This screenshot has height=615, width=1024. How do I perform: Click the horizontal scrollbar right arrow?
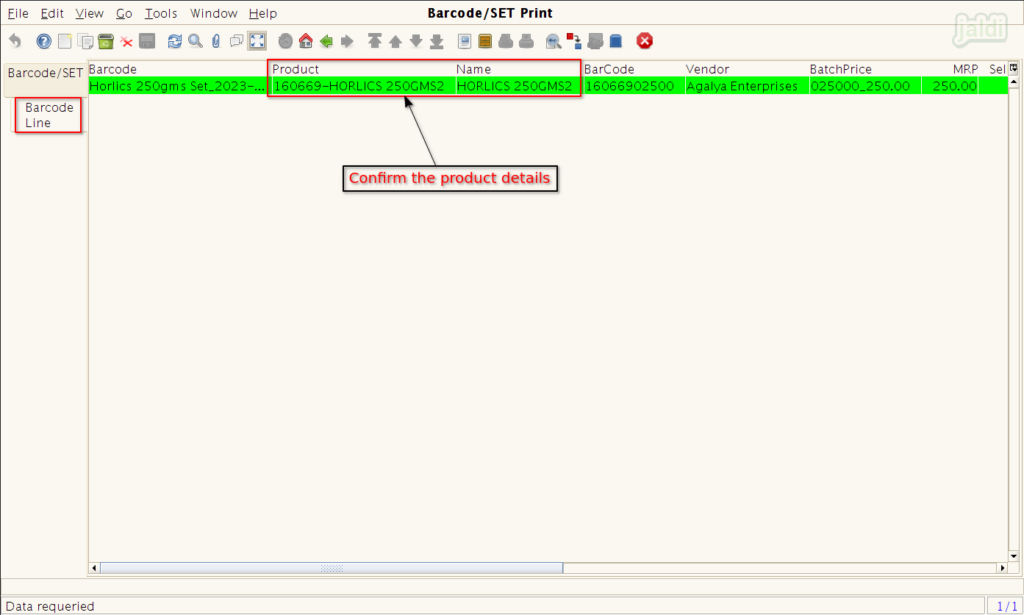point(1002,569)
